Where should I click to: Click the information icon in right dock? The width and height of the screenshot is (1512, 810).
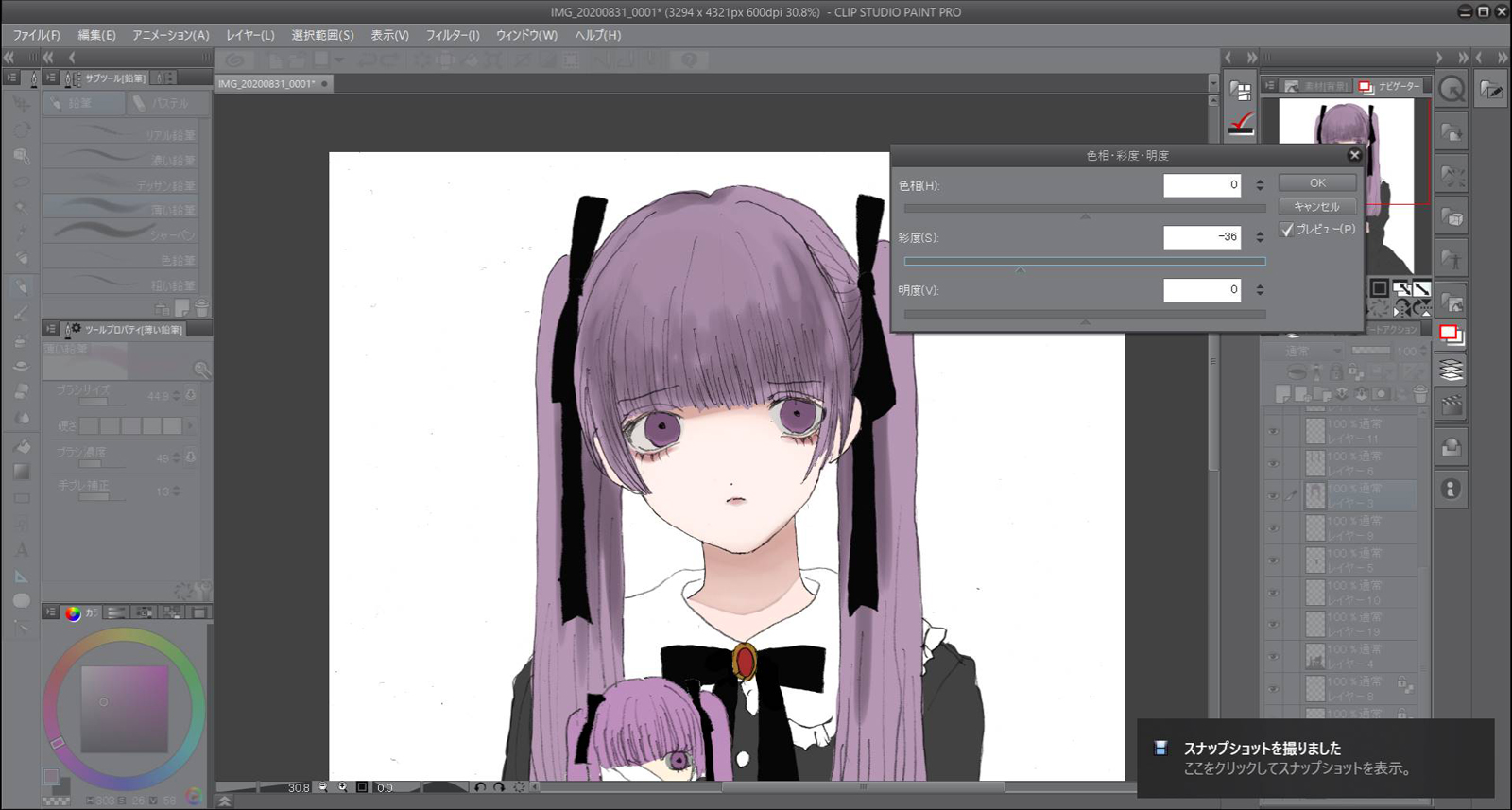pyautogui.click(x=1452, y=489)
